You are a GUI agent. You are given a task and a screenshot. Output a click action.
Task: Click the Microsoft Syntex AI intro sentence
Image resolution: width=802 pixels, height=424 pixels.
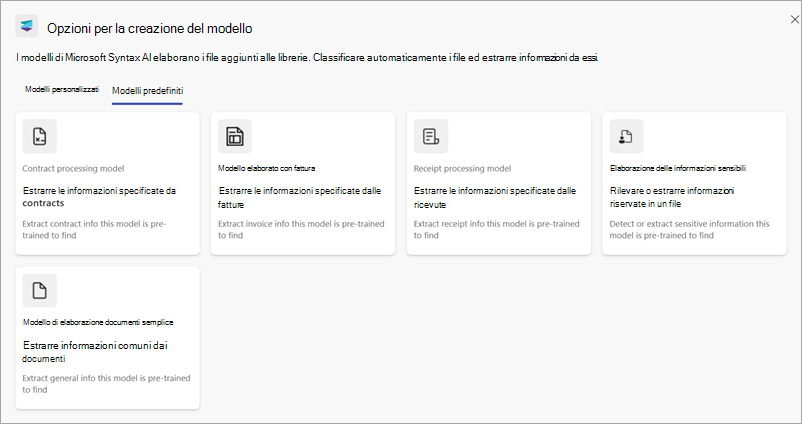click(307, 58)
